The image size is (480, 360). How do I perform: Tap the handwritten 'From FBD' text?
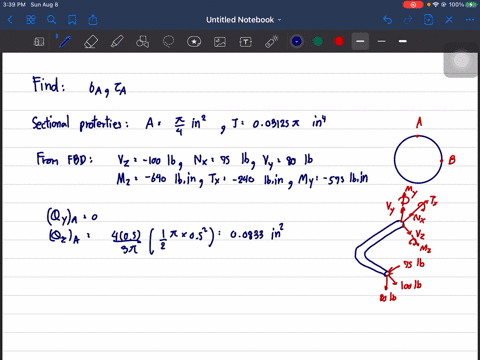tap(65, 159)
